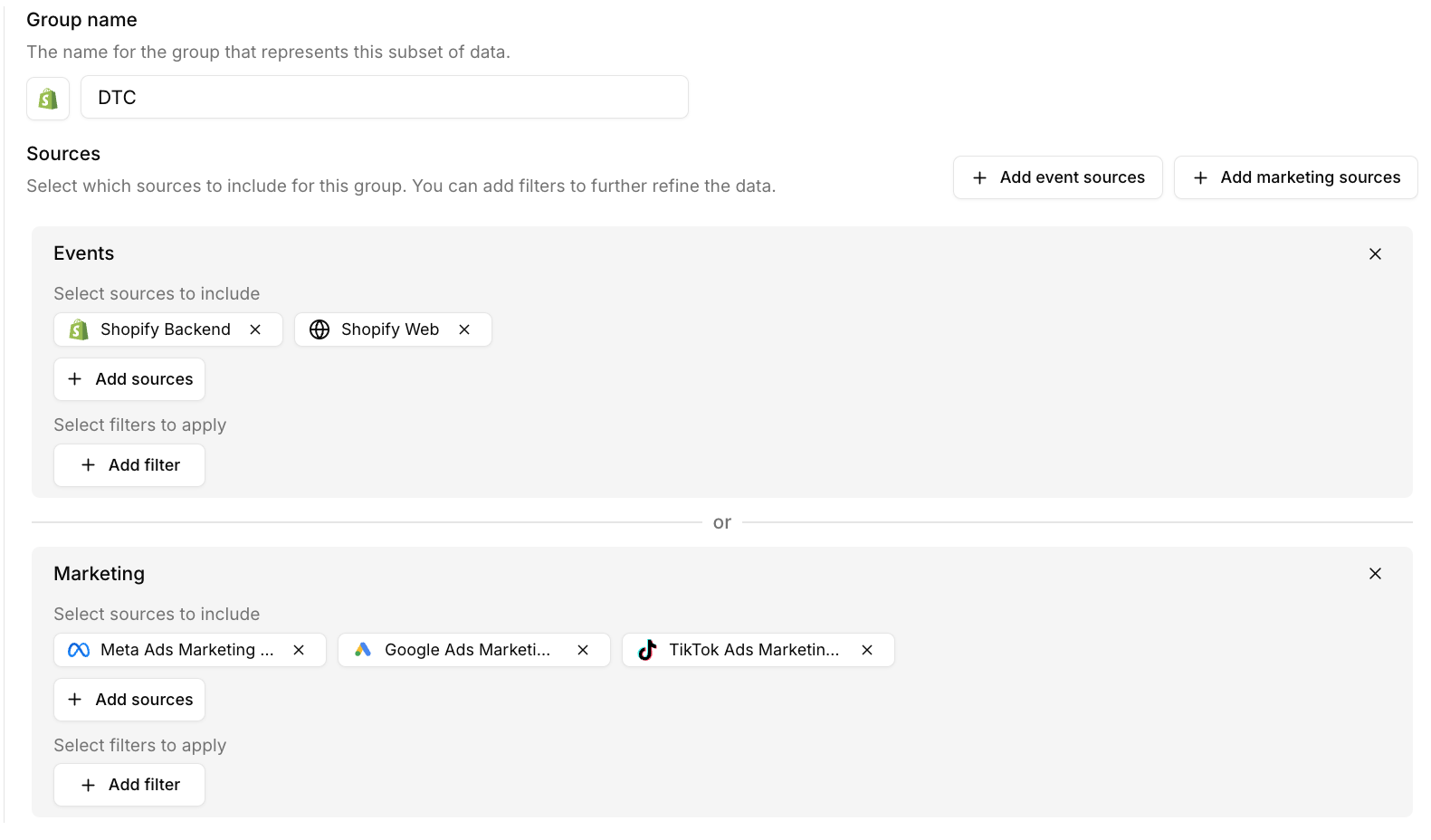Remove Google Ads Marketing source chip
Viewport: 1431px width, 840px height.
tap(583, 650)
